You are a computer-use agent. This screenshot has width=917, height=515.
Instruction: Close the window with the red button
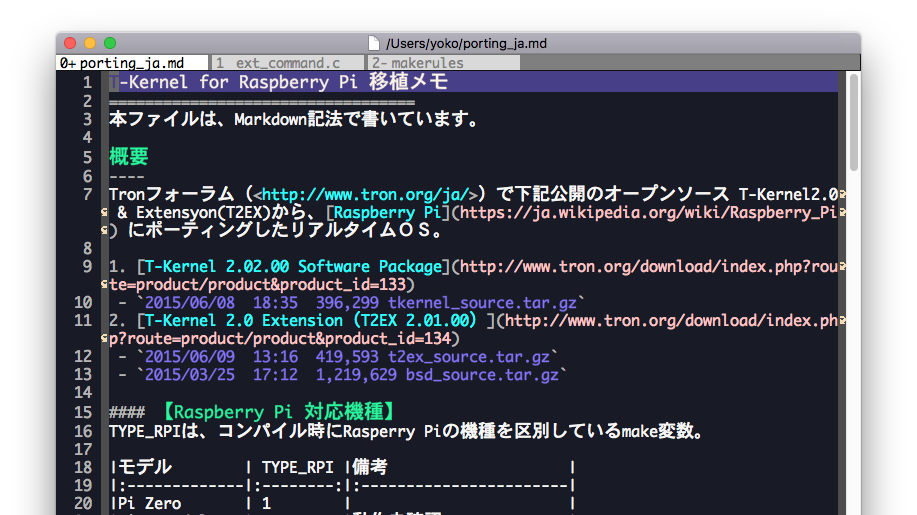(x=70, y=43)
